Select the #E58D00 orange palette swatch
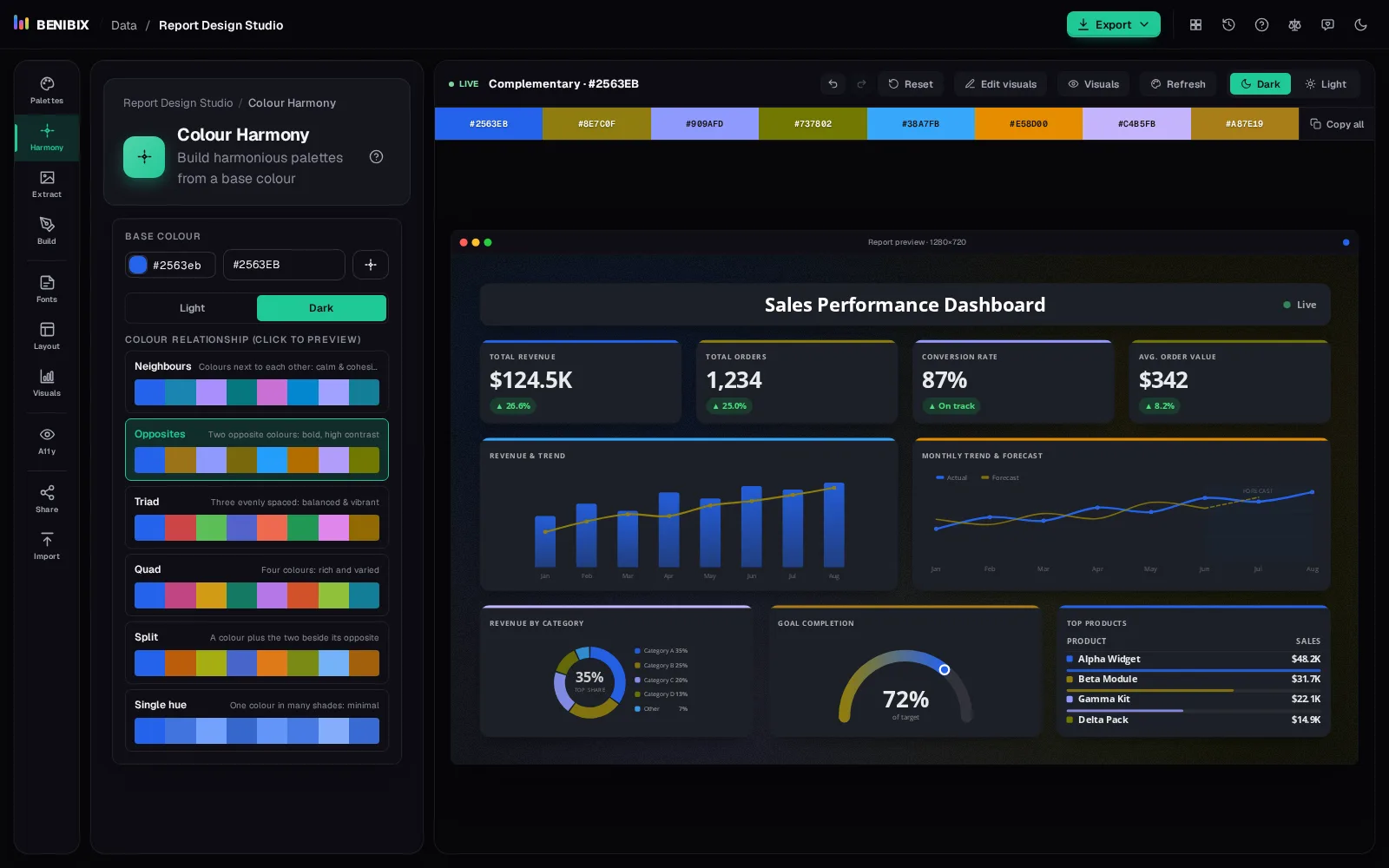The image size is (1389, 868). 1029,124
